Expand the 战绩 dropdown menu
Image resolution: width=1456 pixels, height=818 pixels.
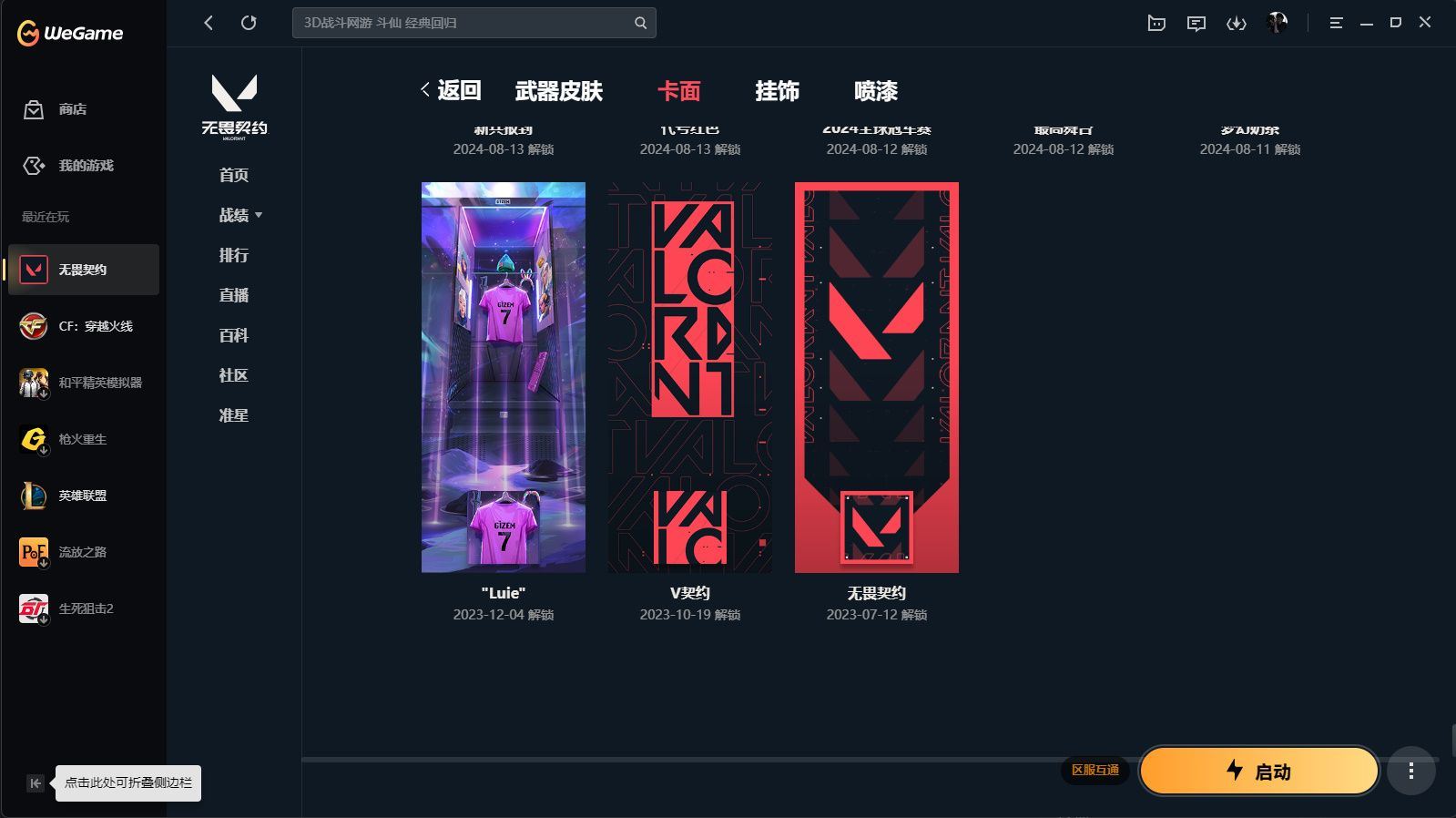click(240, 215)
